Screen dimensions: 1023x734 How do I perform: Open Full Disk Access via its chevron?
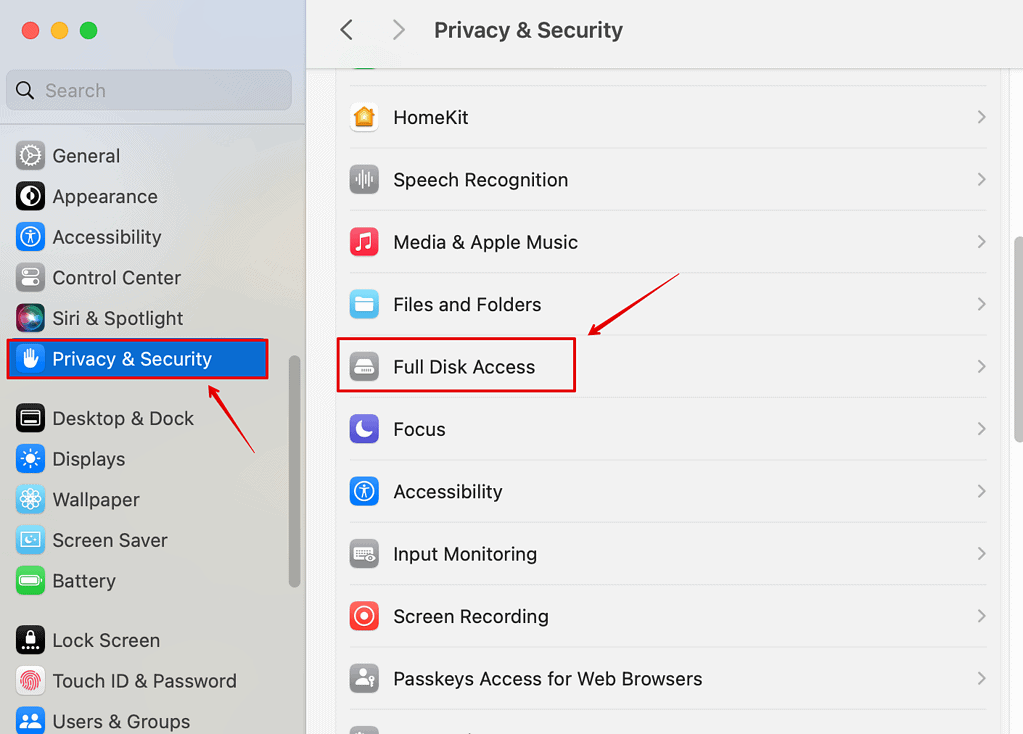pos(981,367)
